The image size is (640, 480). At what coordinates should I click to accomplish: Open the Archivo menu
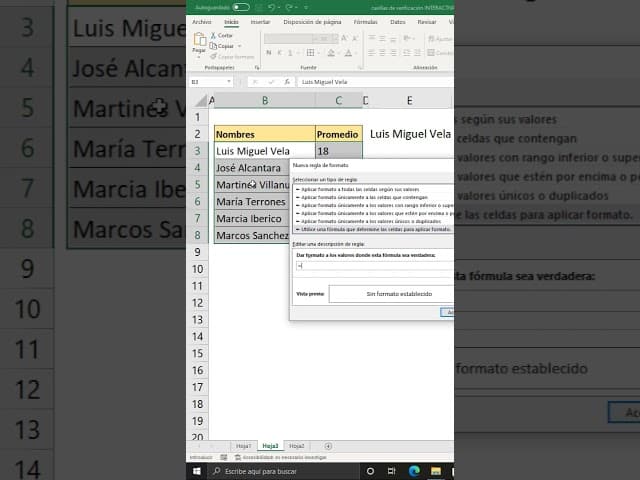point(202,22)
